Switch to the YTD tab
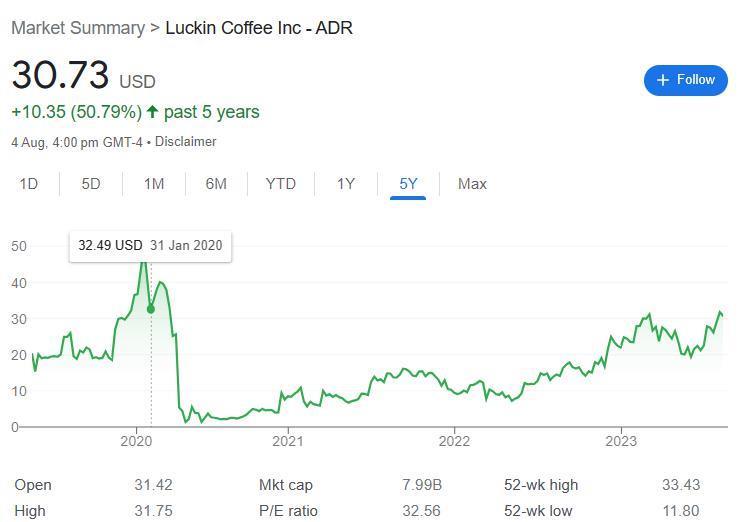Image resolution: width=748 pixels, height=522 pixels. (x=281, y=183)
